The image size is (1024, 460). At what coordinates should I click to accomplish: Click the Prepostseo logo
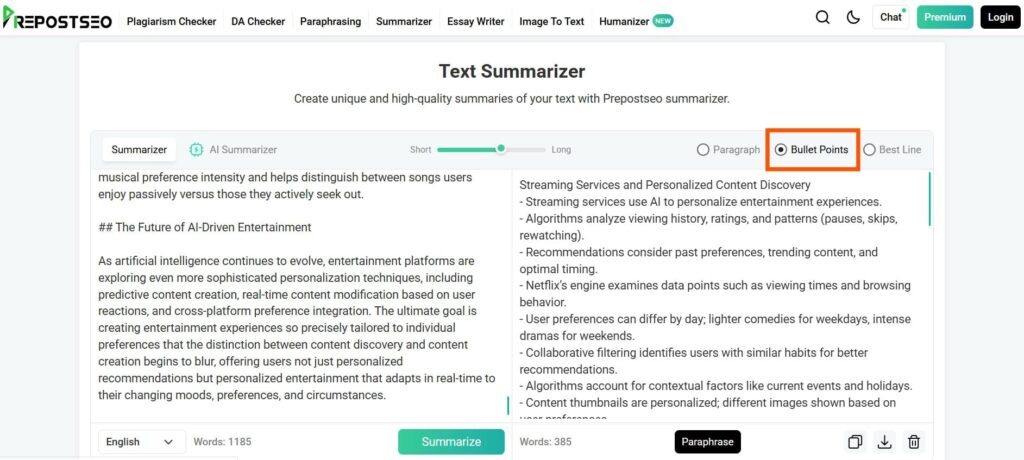(57, 18)
